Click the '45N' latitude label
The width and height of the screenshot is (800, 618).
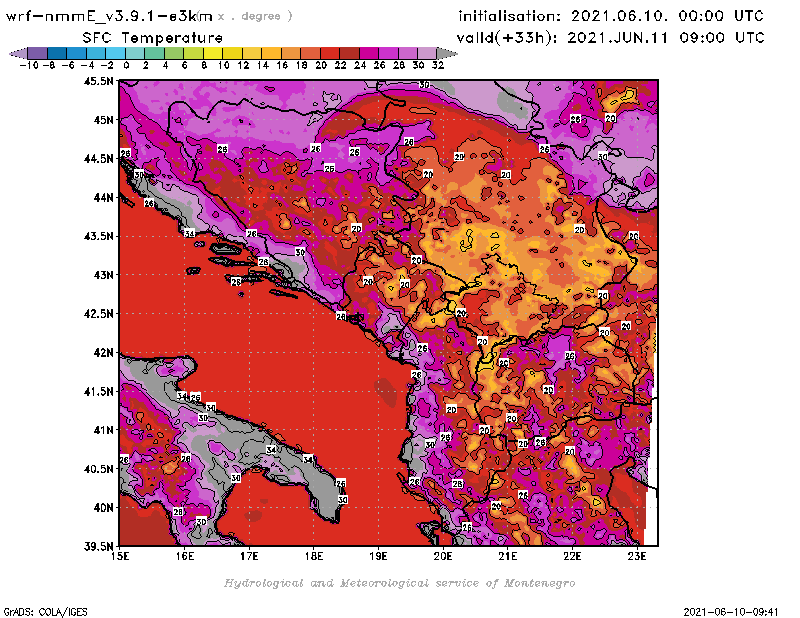tap(103, 120)
